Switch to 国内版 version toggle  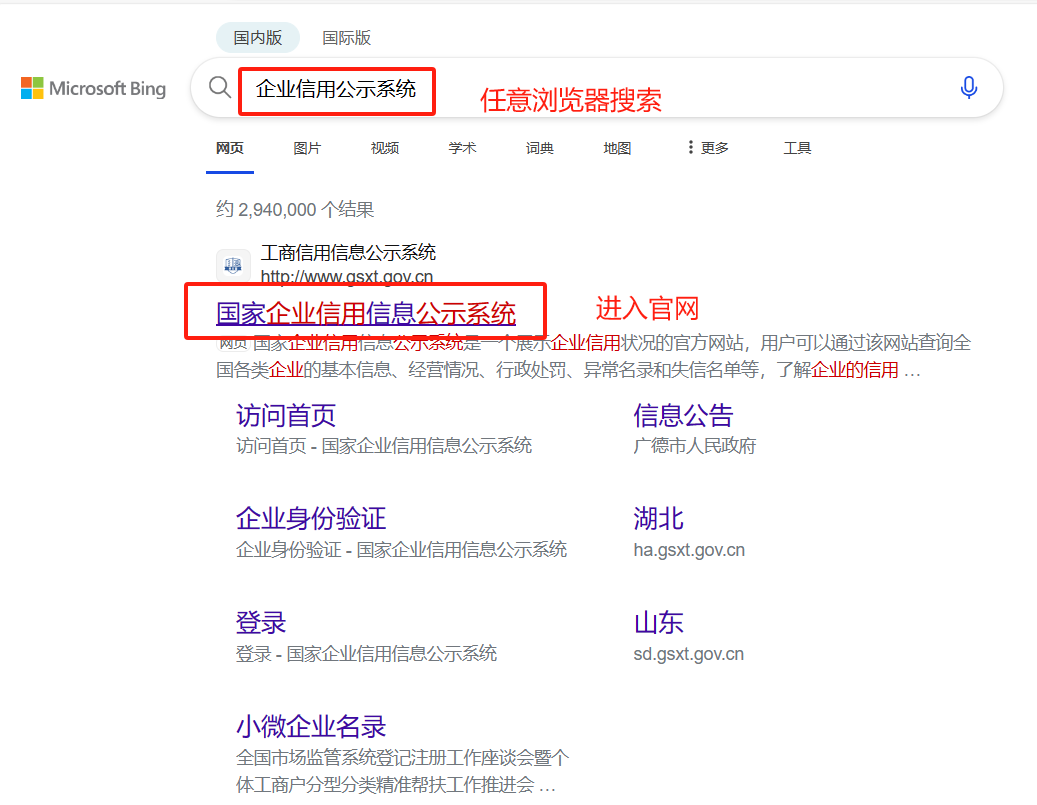258,38
